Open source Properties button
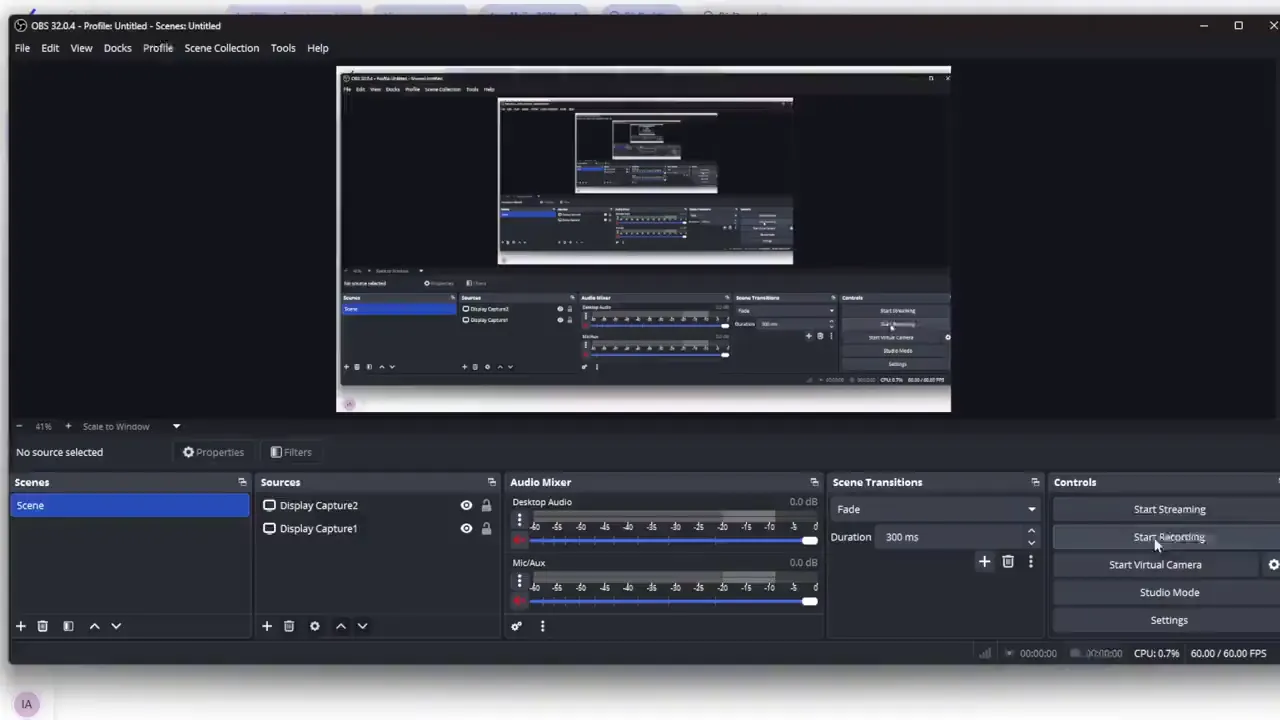This screenshot has height=720, width=1280. coord(213,452)
